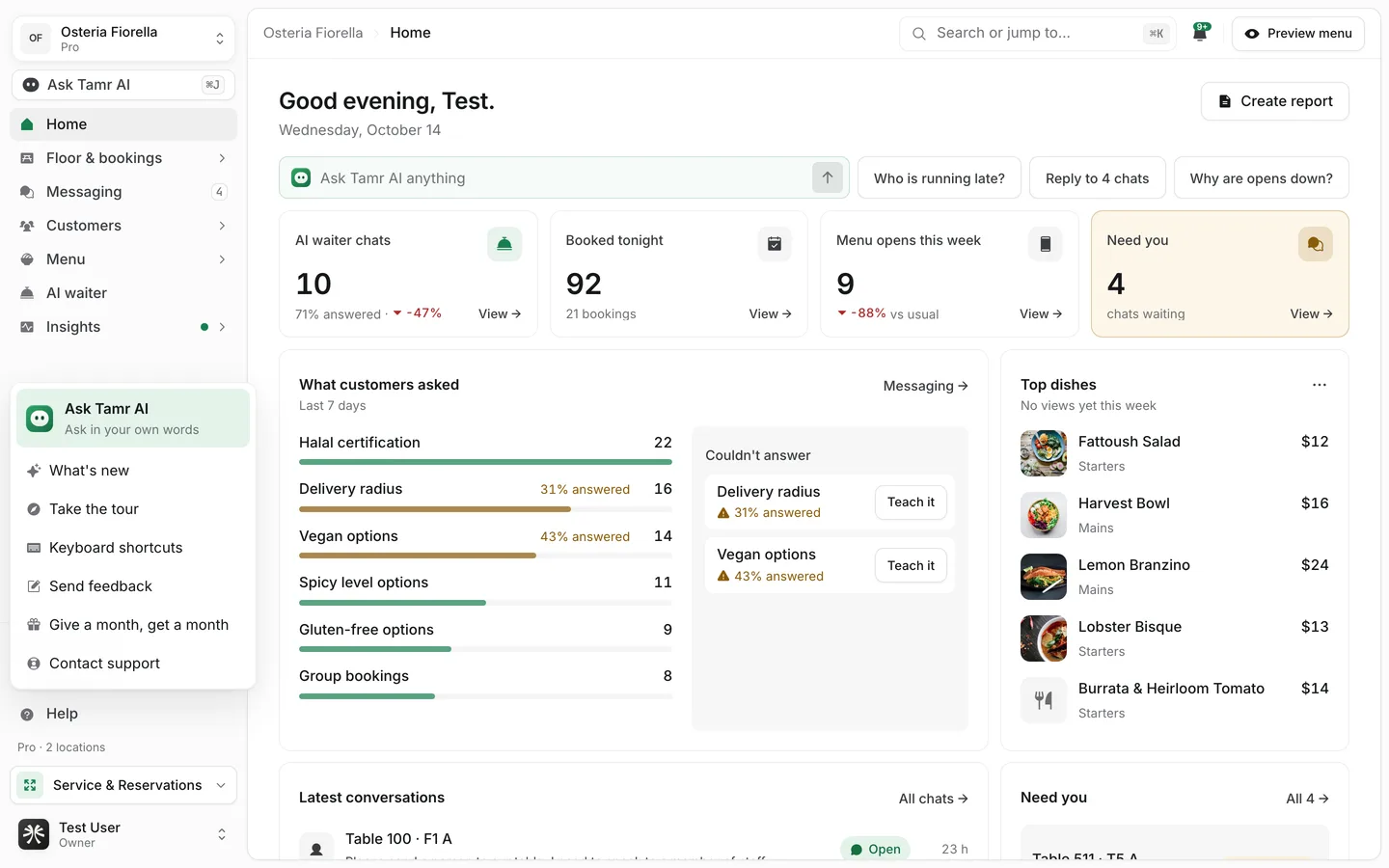Click the Home icon in the sidebar

point(27,124)
